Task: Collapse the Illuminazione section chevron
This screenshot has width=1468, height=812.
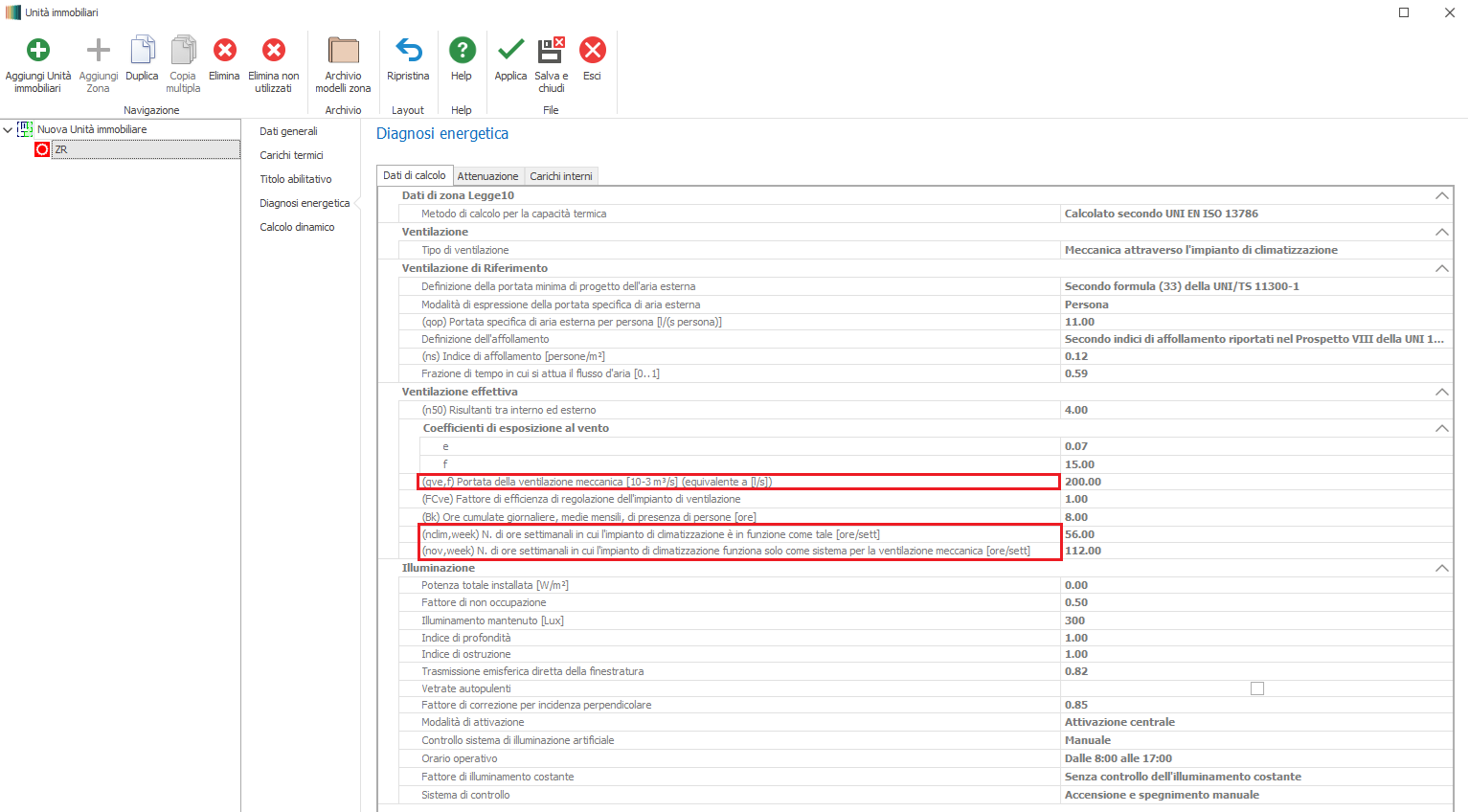Action: point(1441,568)
